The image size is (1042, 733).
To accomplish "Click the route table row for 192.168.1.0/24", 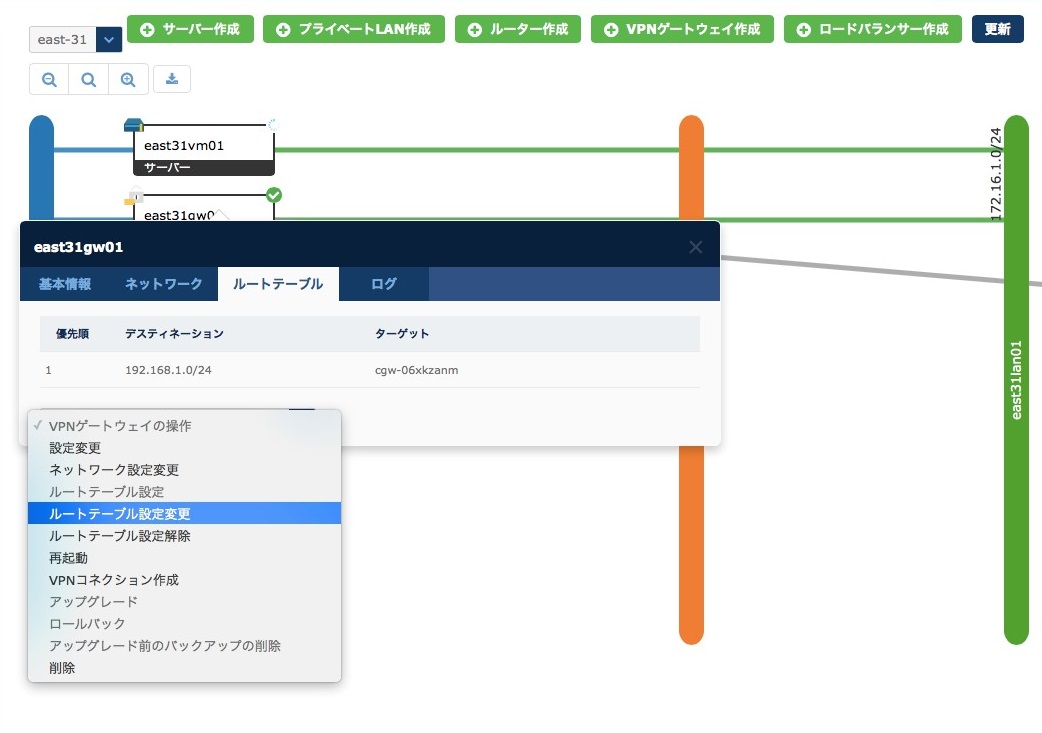I will click(370, 370).
